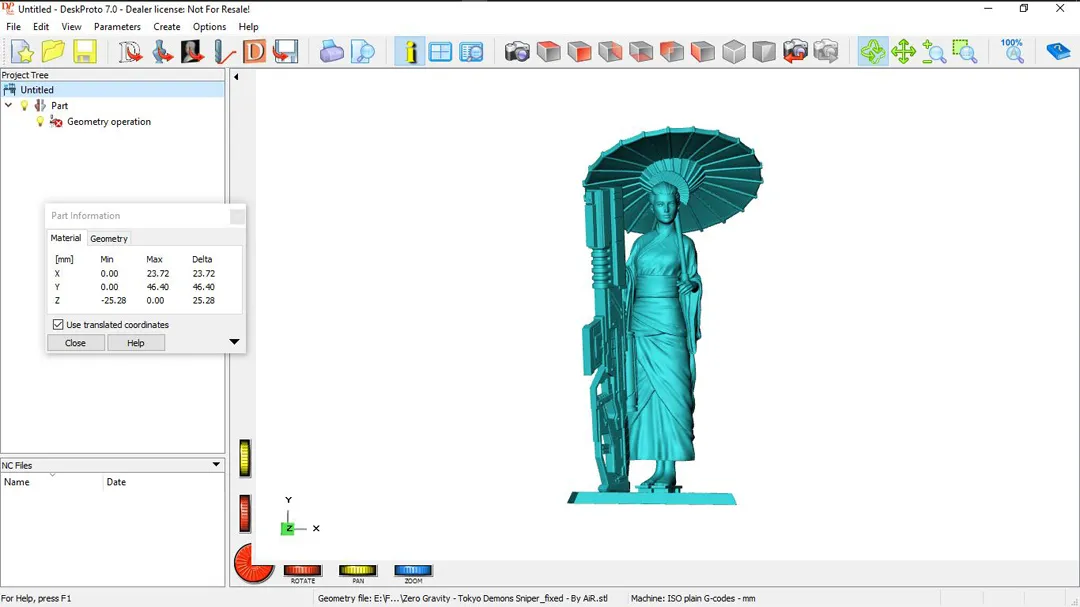Screen dimensions: 1080x607
Task: Click the grayed camera forward arrow icon
Action: (826, 52)
